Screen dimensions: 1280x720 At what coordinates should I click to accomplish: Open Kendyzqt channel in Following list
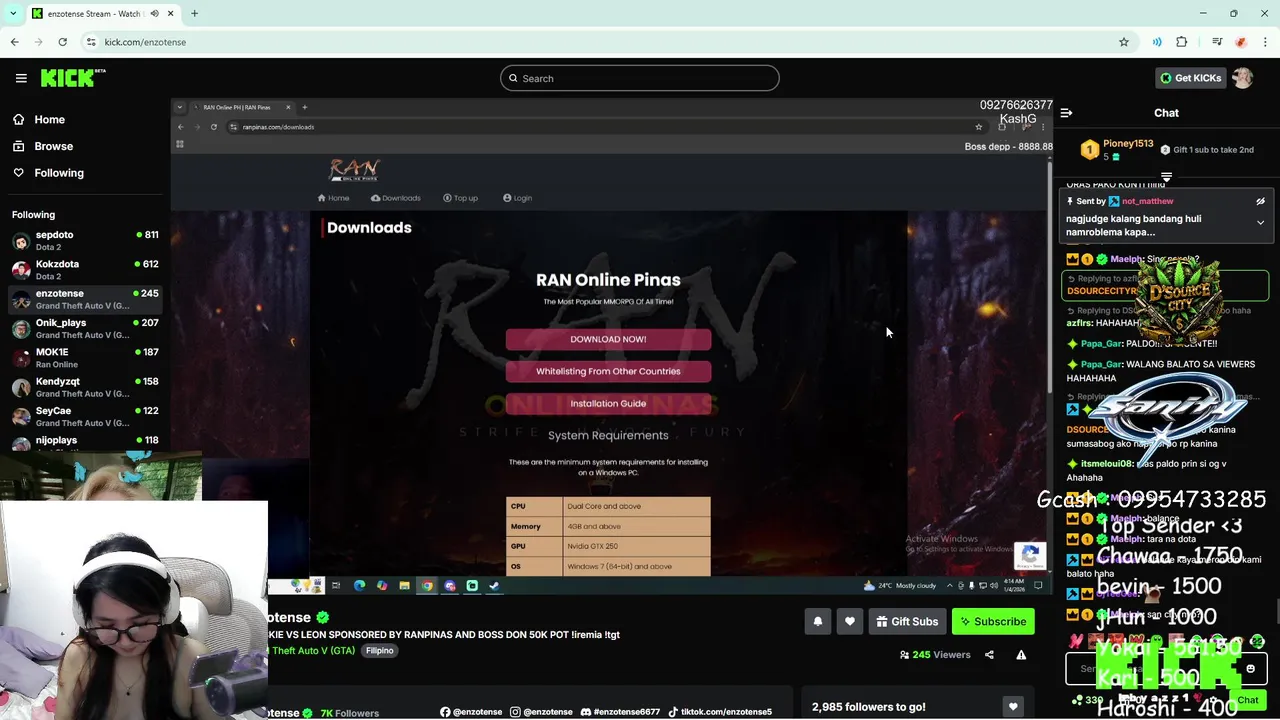[85, 387]
